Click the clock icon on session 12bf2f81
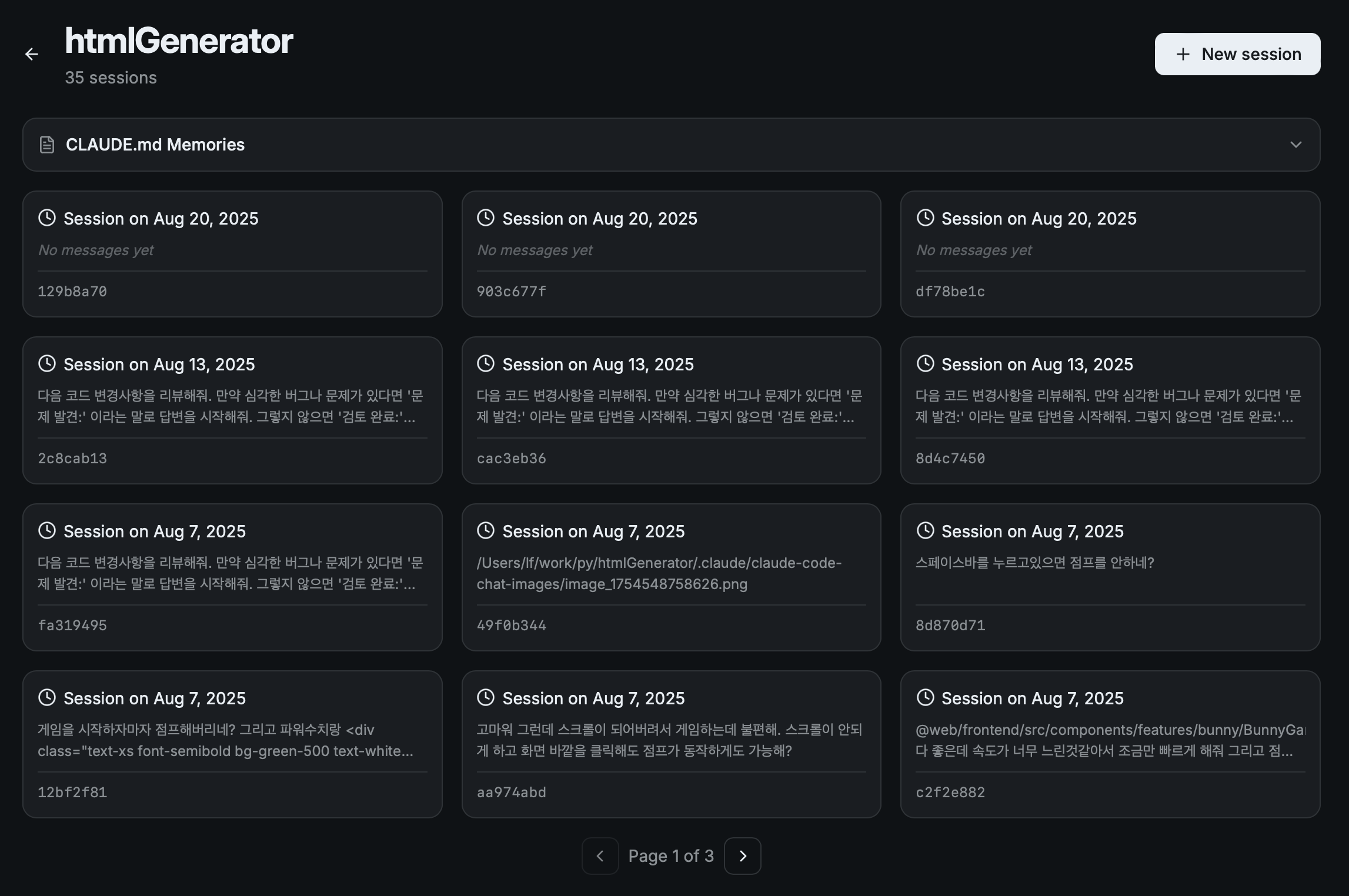The width and height of the screenshot is (1349, 896). coord(47,698)
